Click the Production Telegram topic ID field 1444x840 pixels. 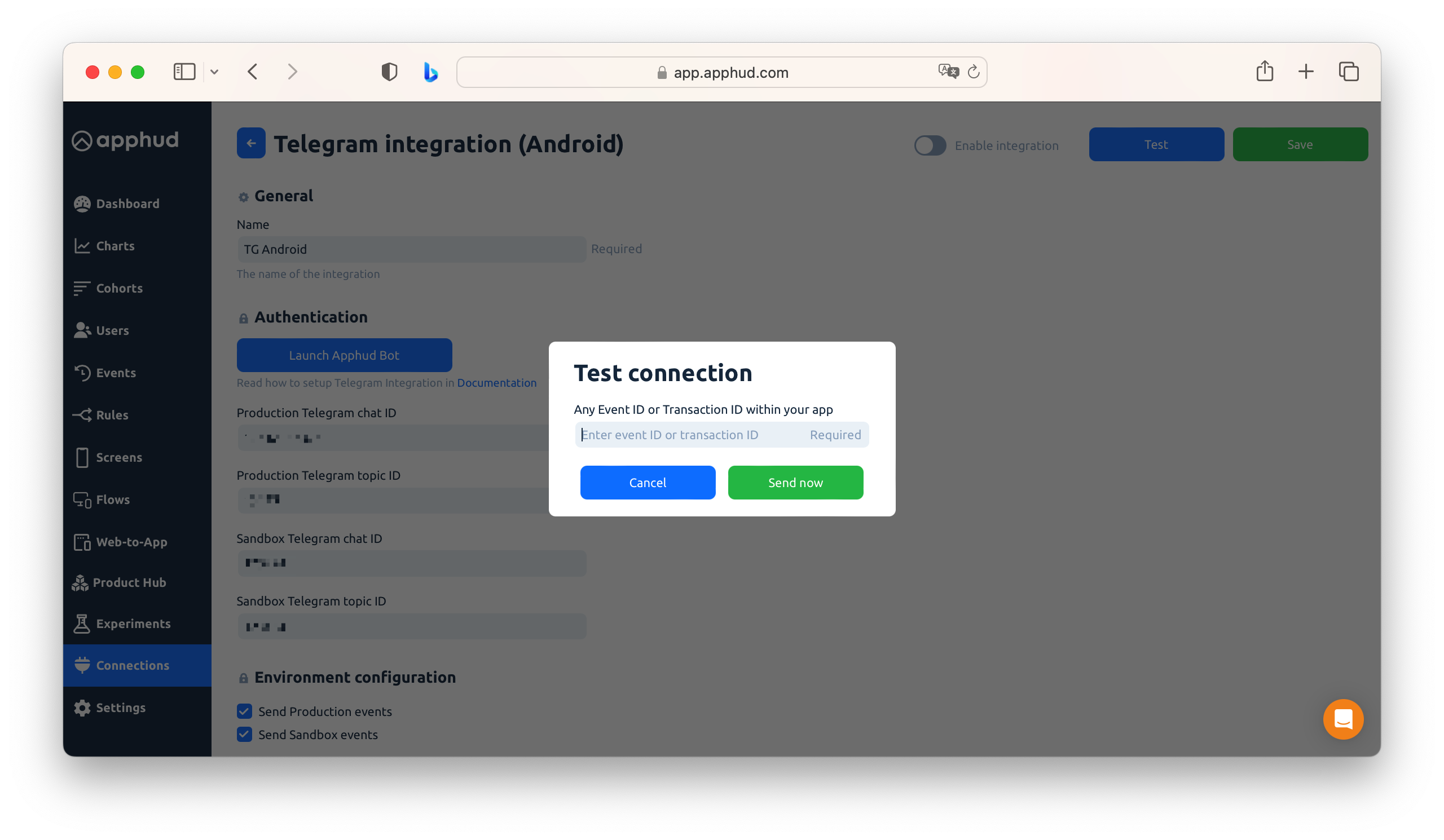(x=393, y=501)
